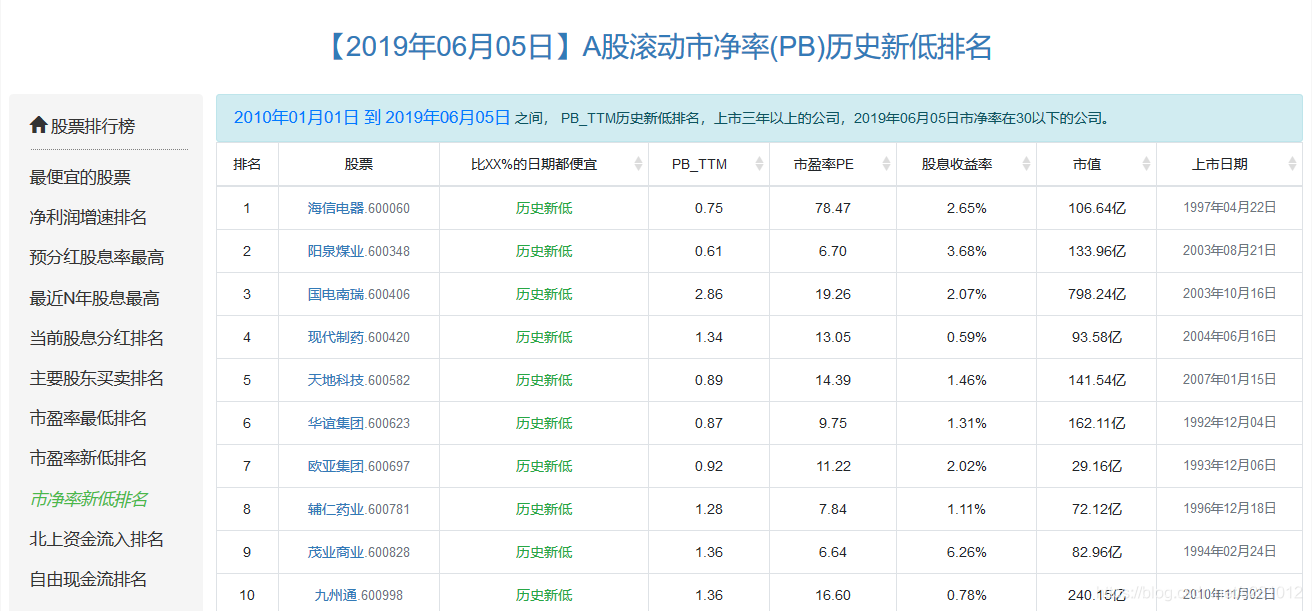Click the 排名 column header
1312x611 pixels.
[247, 164]
